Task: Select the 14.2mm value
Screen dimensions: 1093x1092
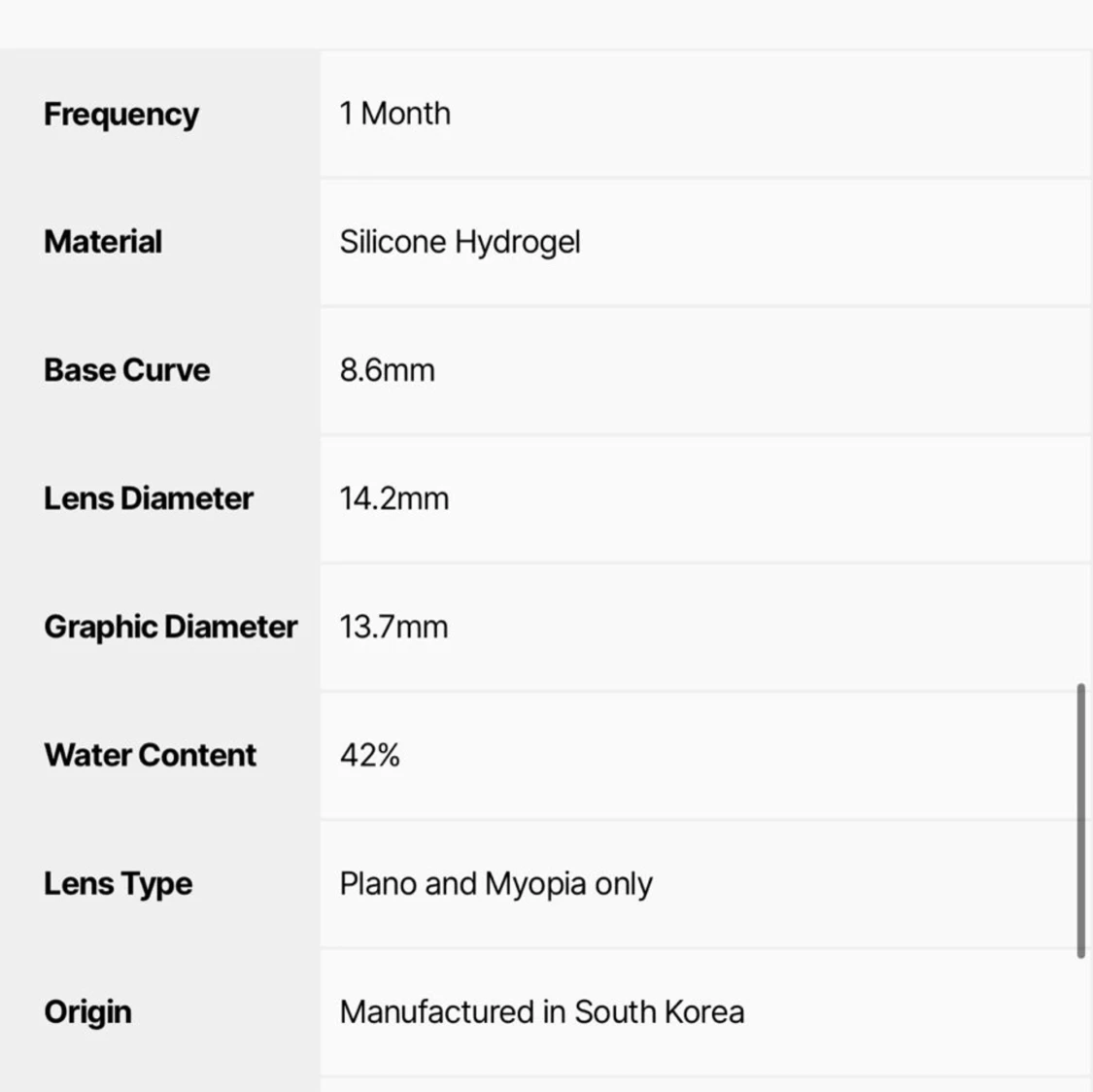Action: (394, 498)
